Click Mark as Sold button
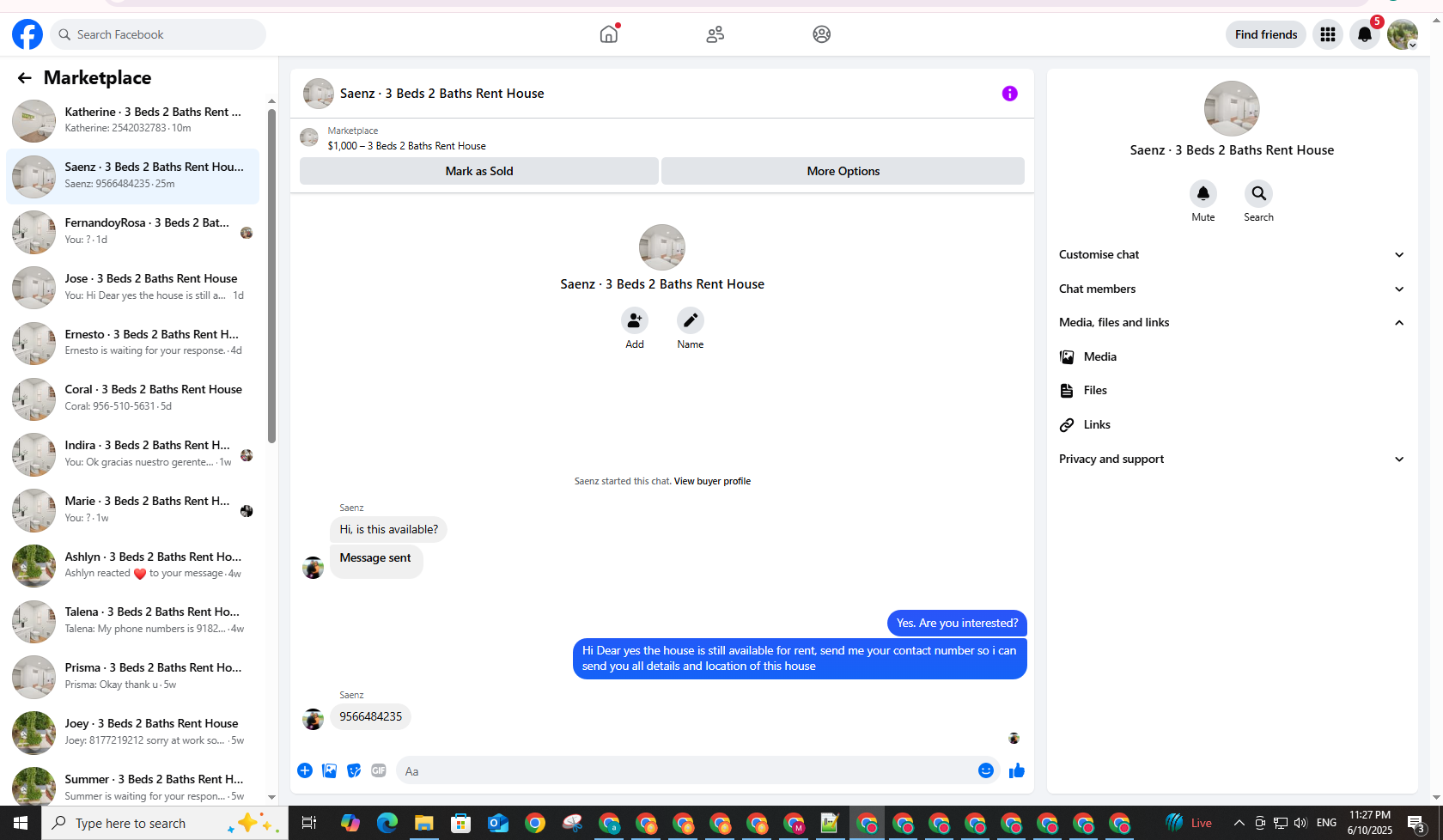 pos(479,171)
